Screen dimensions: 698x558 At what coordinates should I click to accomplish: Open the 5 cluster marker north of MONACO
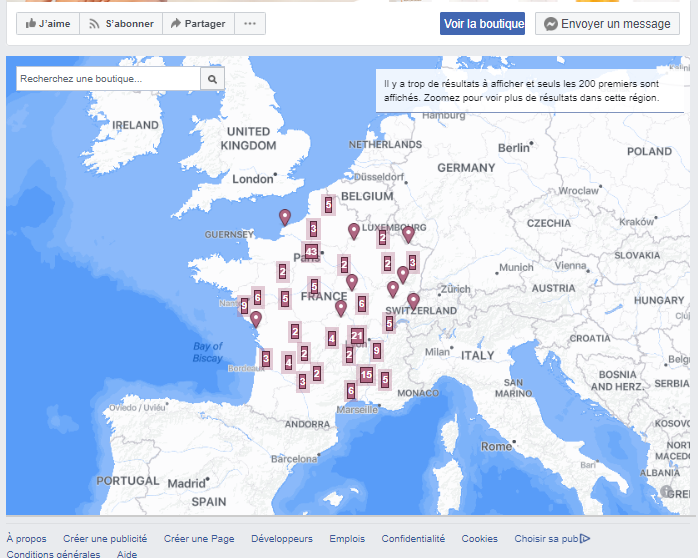pos(385,380)
